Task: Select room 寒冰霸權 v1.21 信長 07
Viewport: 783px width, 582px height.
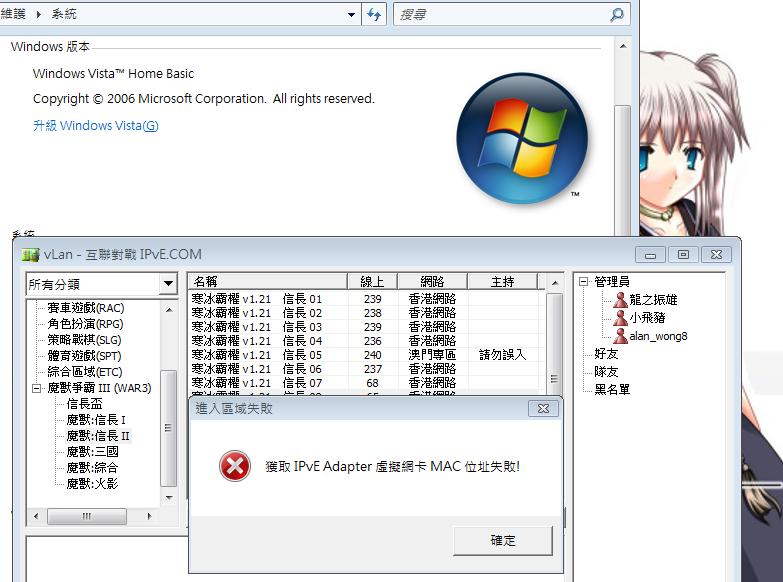Action: pyautogui.click(x=367, y=383)
